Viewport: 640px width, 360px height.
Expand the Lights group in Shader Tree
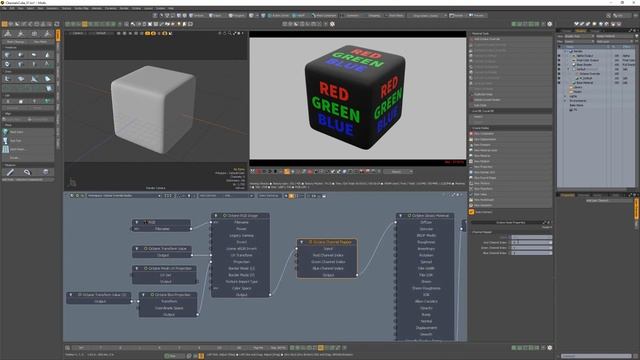(x=565, y=96)
